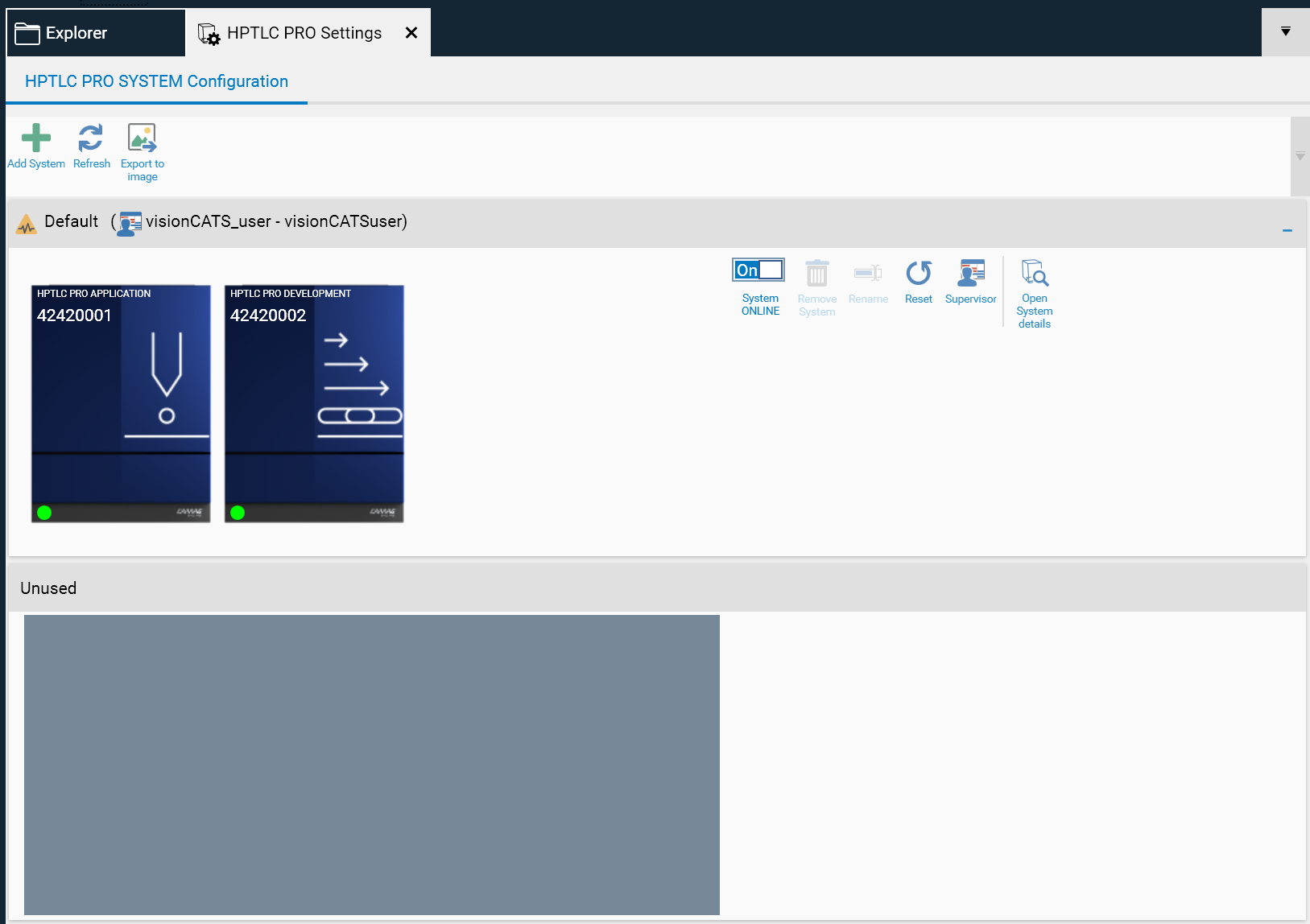Open Supervisor settings icon
1310x924 pixels.
click(x=970, y=274)
